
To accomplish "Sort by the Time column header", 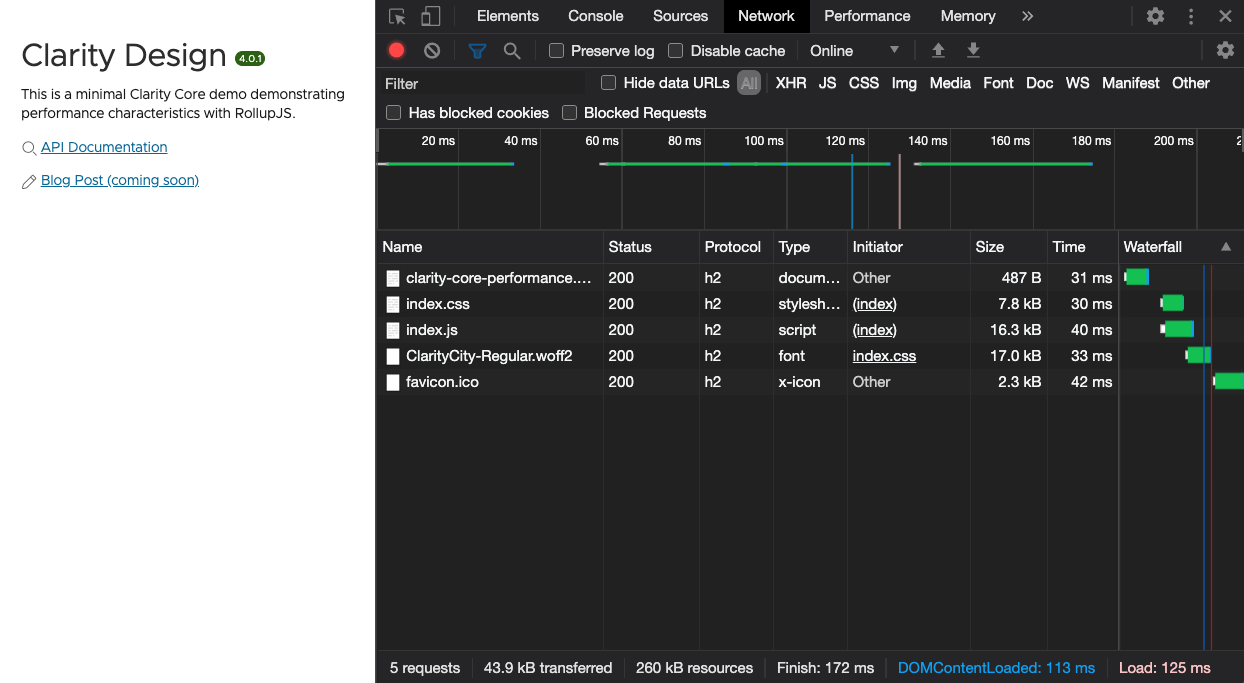I will [1081, 247].
